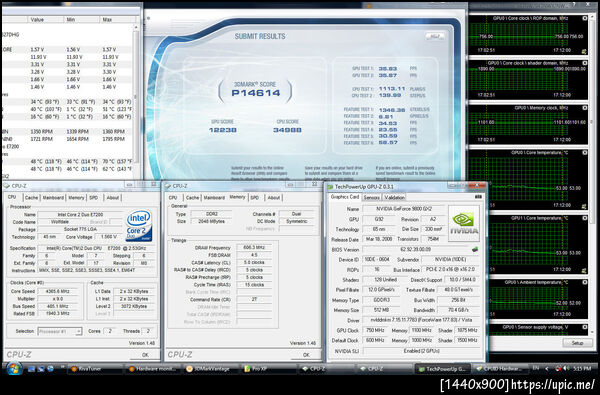Click the corner box icon of the GPU0 Core temperature graph
Viewport: 600px width, 395px height.
tap(585, 153)
